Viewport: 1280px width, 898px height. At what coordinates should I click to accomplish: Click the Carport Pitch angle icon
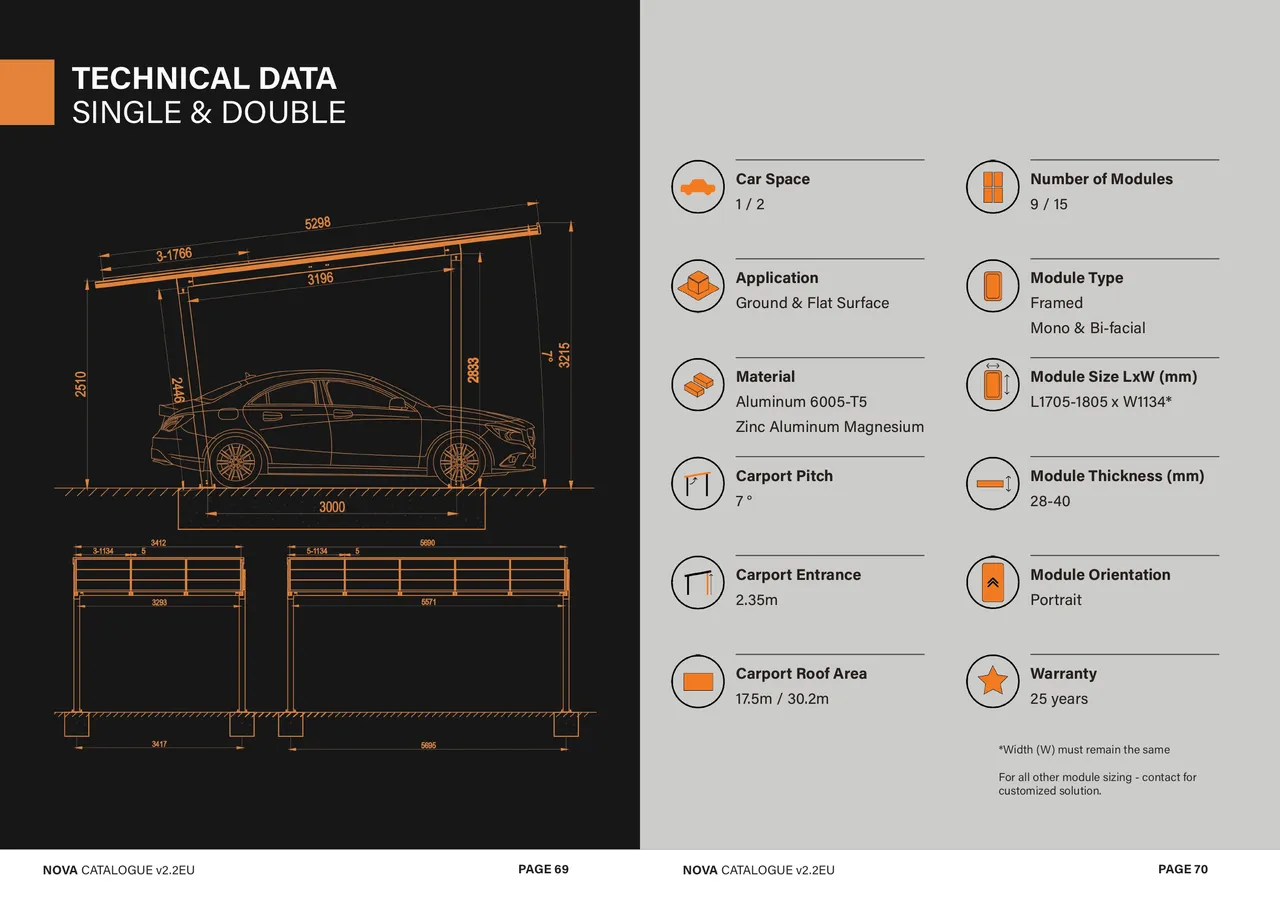coord(697,484)
